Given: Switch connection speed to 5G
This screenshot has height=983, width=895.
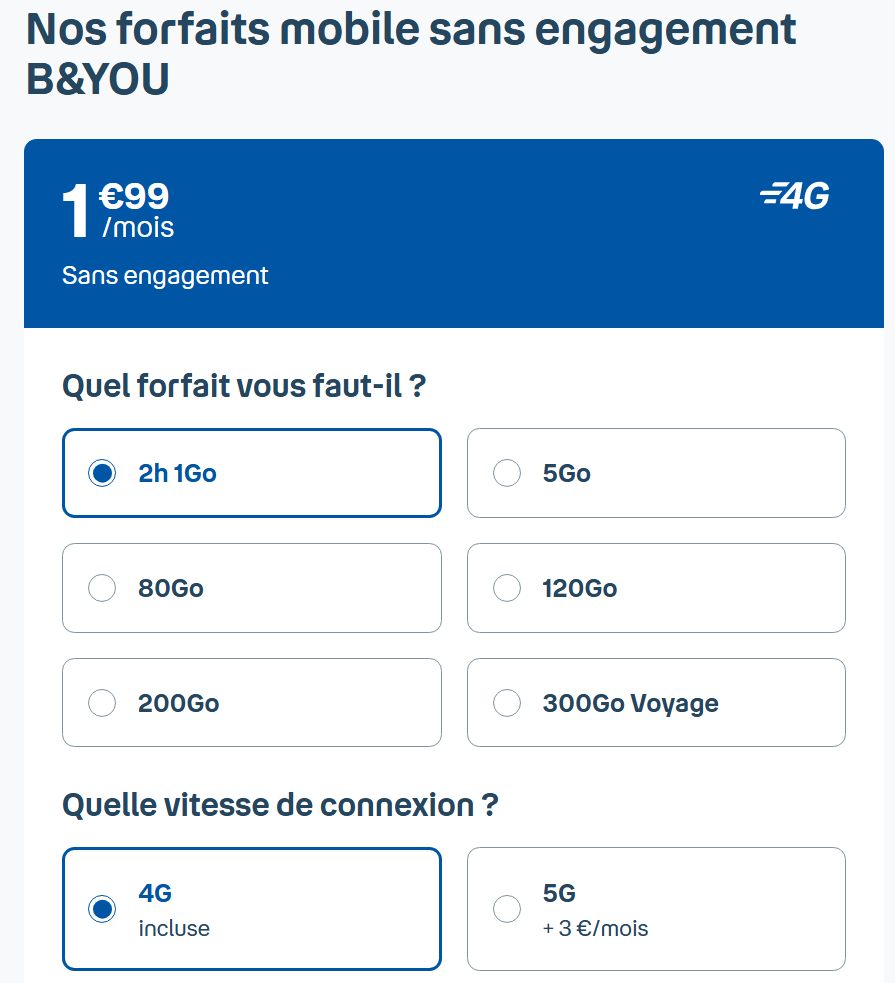Looking at the screenshot, I should click(x=507, y=909).
